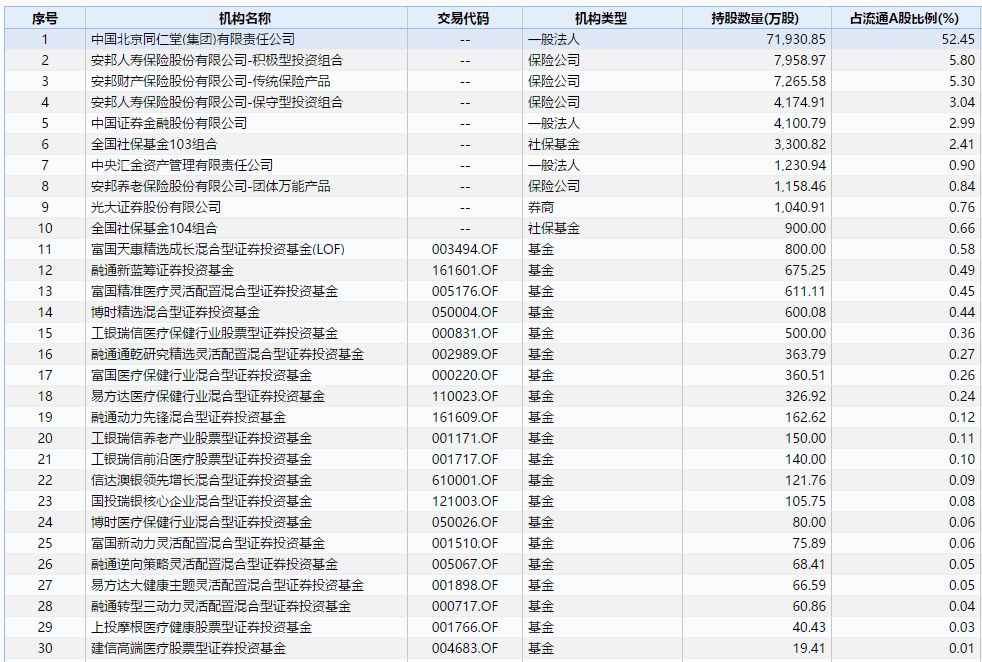Viewport: 982px width, 662px height.
Task: Click holdings value 1,040.91
Action: (800, 207)
